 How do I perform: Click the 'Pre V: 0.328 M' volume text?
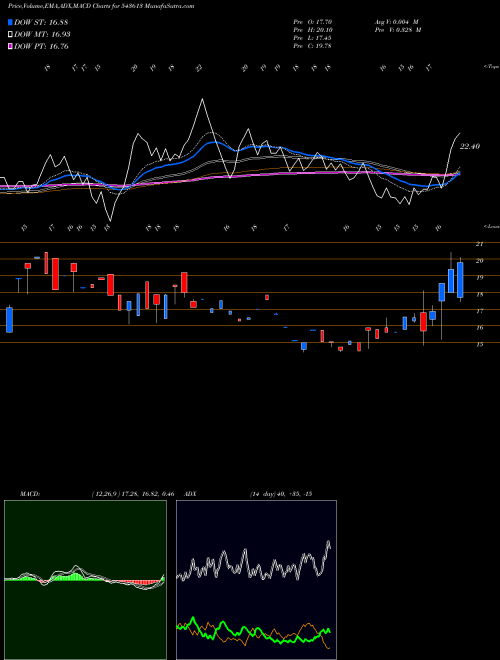click(398, 30)
